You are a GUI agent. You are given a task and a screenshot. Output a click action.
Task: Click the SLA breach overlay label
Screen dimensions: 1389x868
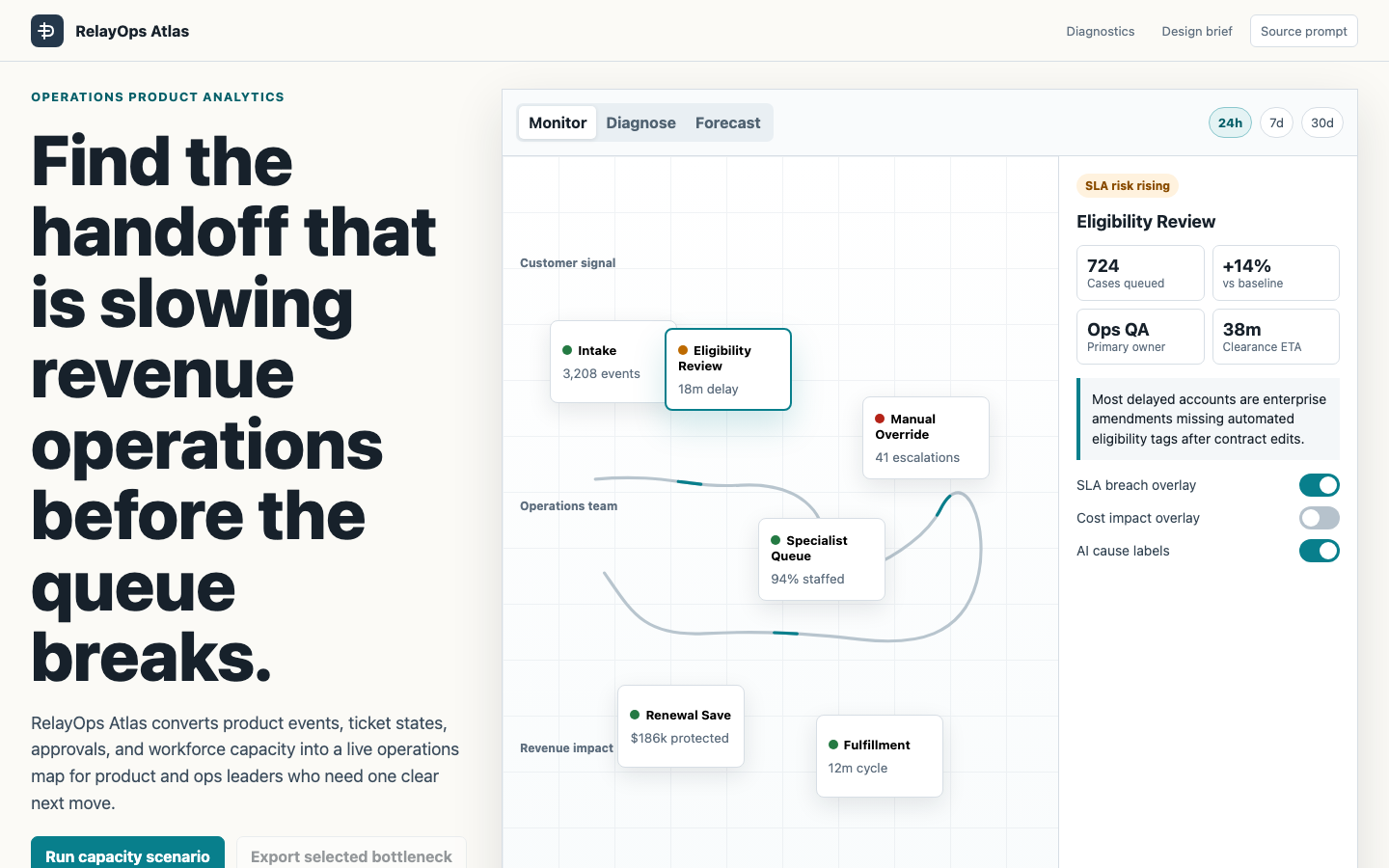coord(1136,485)
